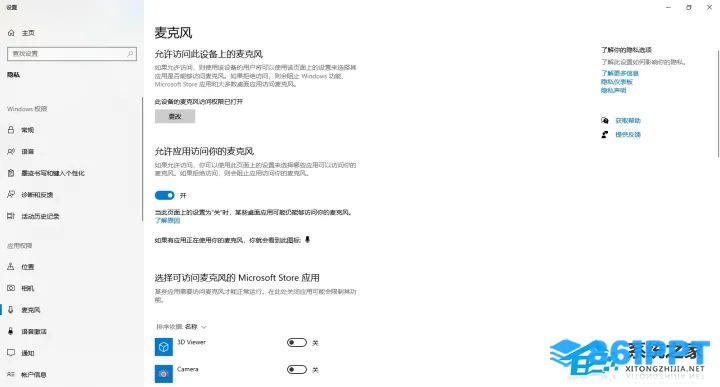Click the sidebar navigation scrollbar
This screenshot has width=720, height=387.
pyautogui.click(x=142, y=160)
